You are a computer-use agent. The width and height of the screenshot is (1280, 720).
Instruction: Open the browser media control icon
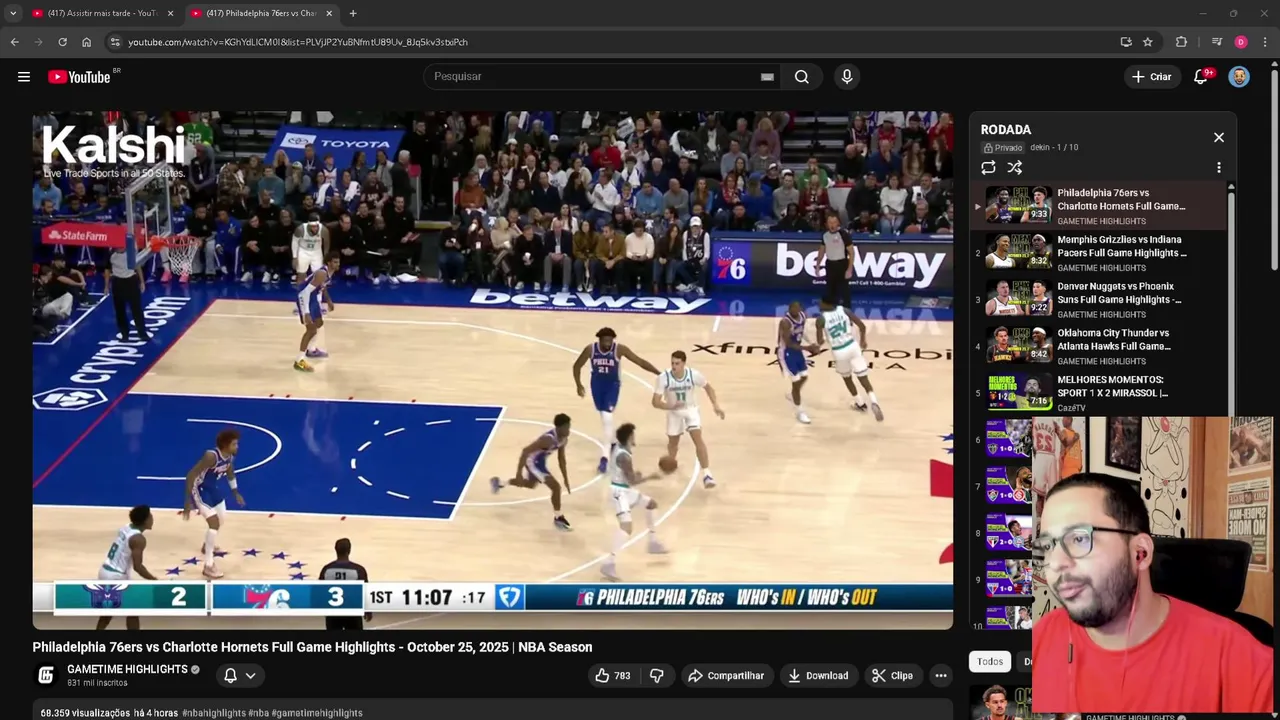[x=1217, y=42]
